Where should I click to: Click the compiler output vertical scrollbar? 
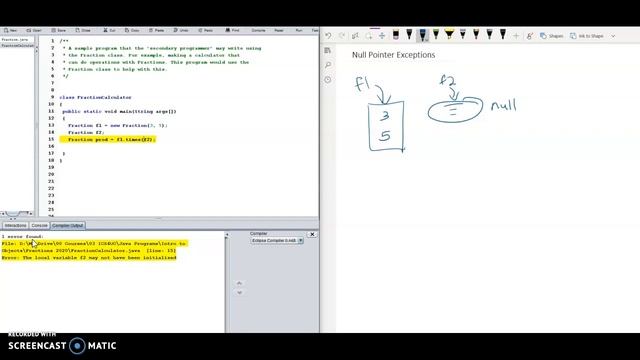coord(227,282)
